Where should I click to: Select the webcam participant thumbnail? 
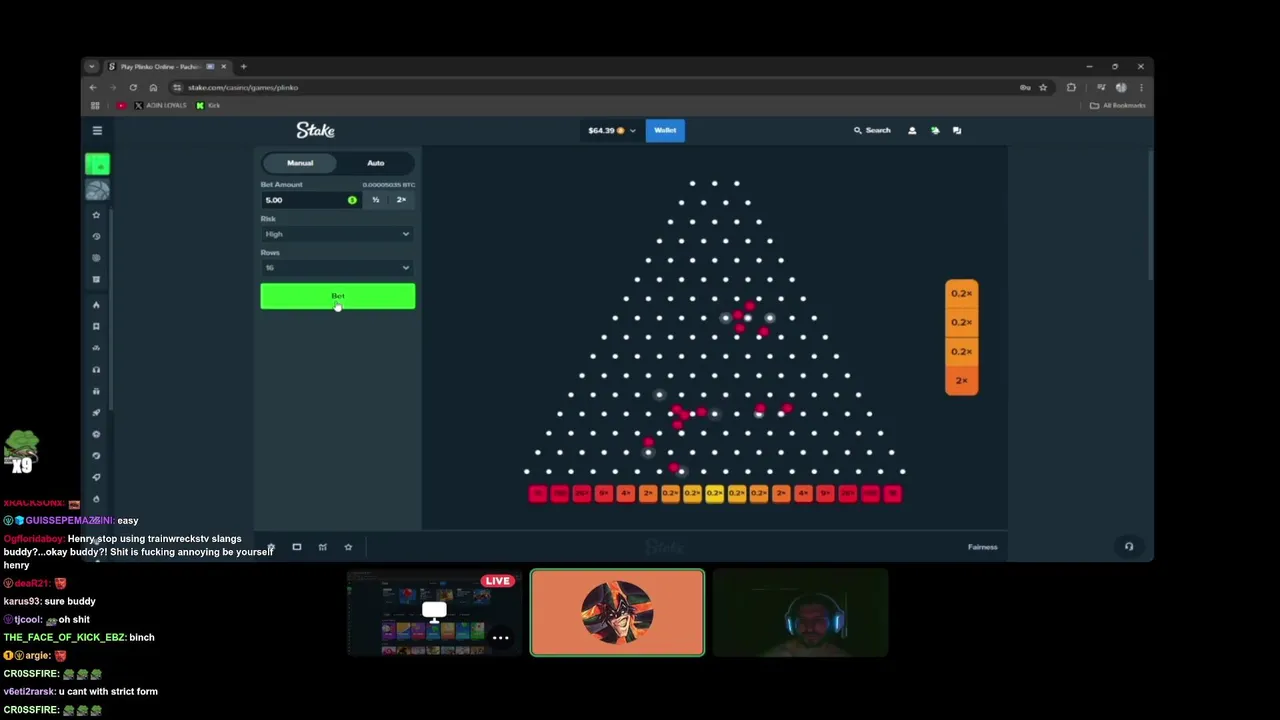800,613
